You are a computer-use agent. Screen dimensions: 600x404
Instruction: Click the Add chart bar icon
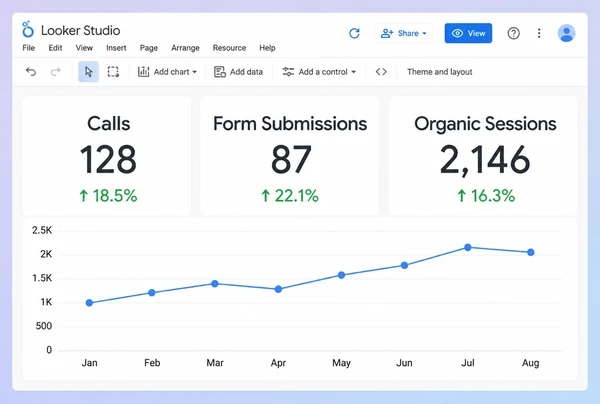(143, 72)
